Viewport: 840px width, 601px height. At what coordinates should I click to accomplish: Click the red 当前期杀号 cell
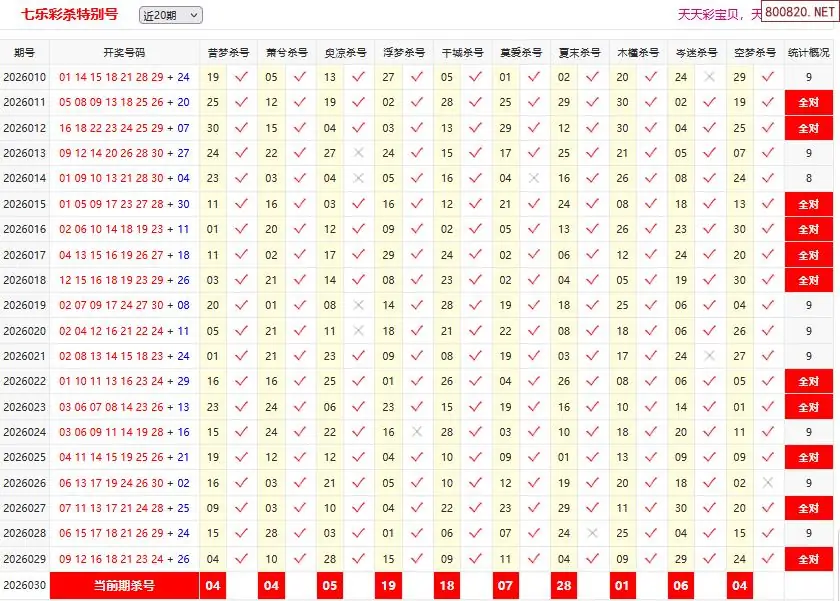tap(124, 585)
